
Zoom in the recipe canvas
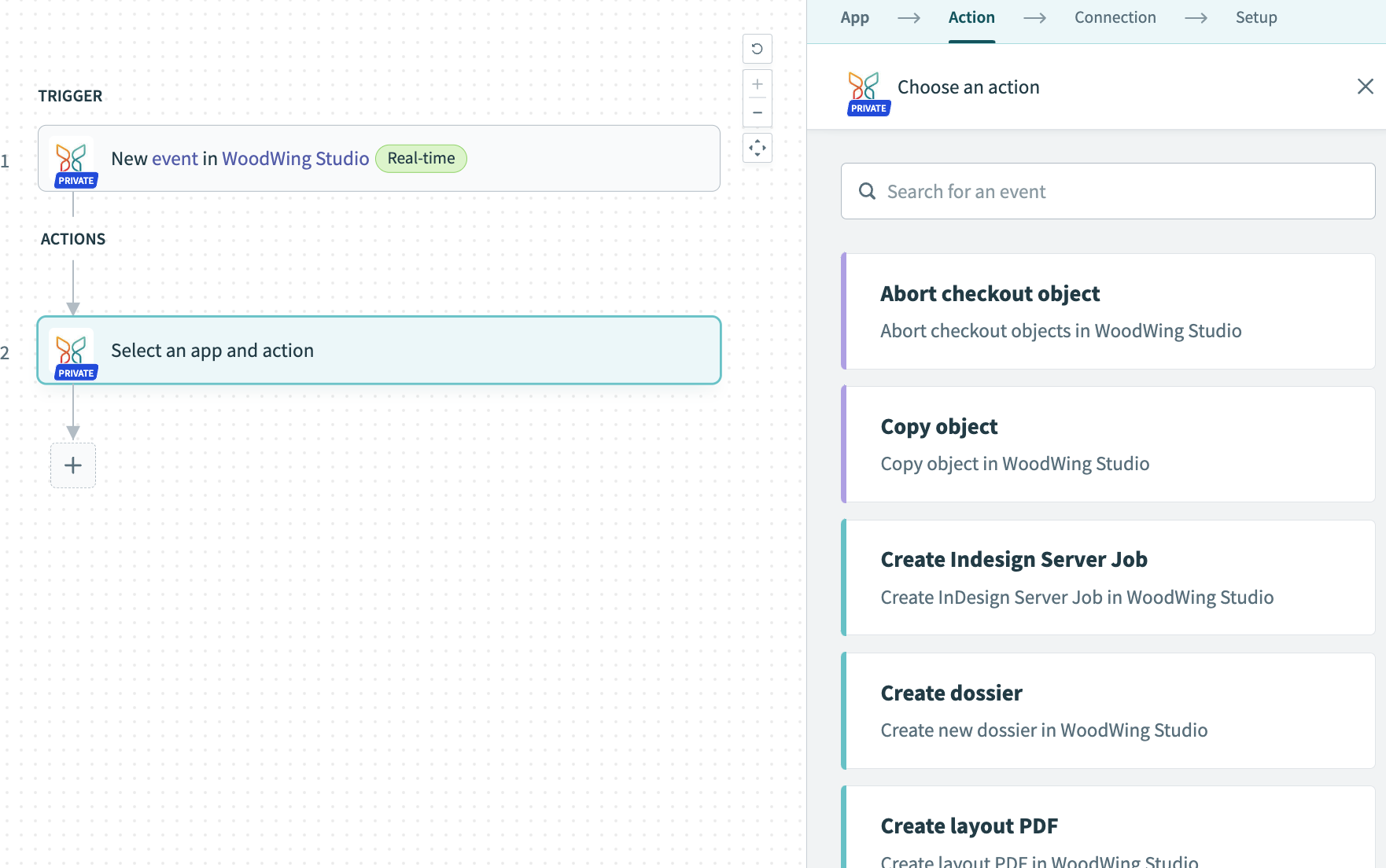tap(757, 84)
